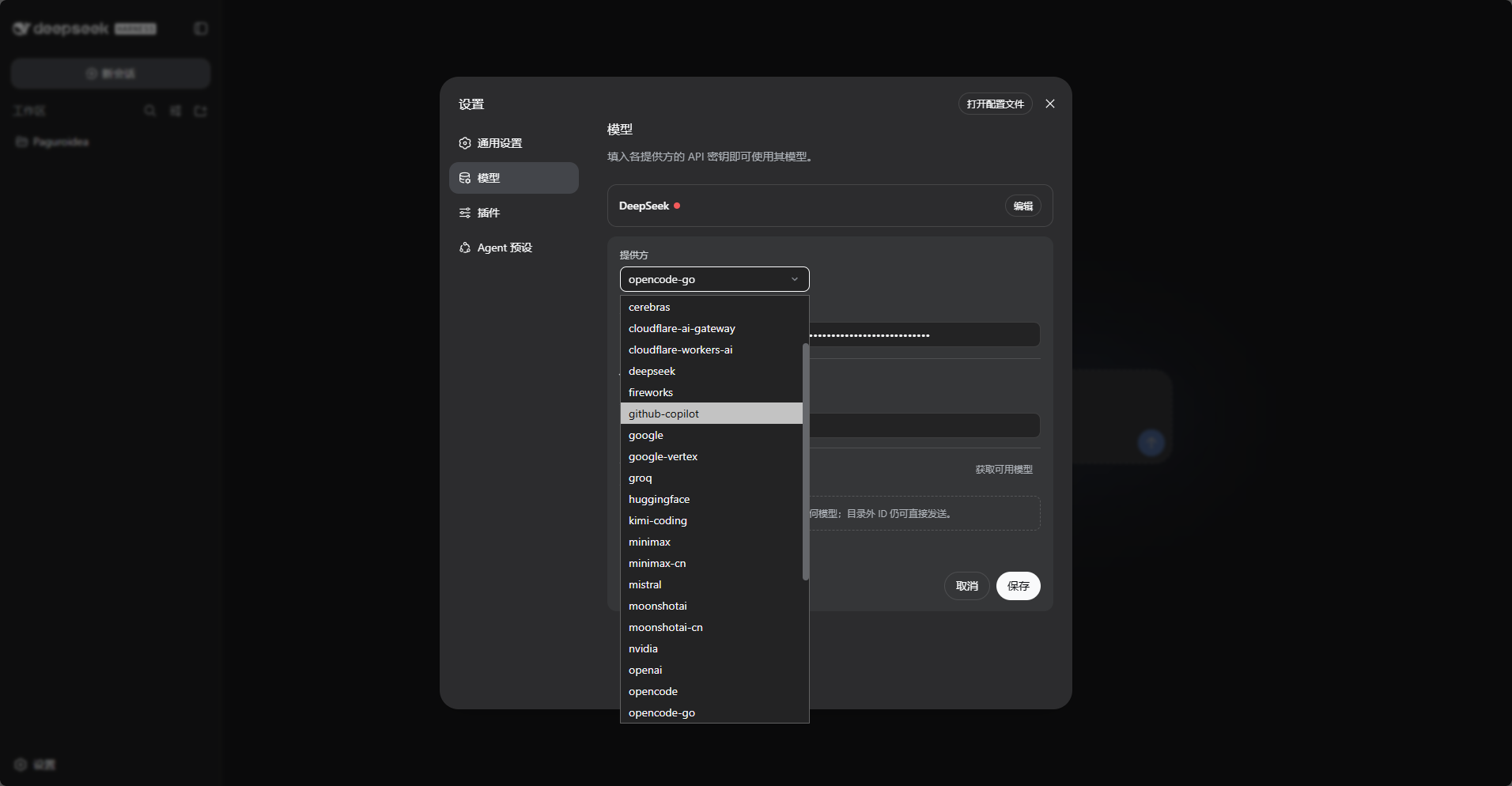Pick the moonshotai option
Screen dimensions: 1512x786
click(x=712, y=606)
